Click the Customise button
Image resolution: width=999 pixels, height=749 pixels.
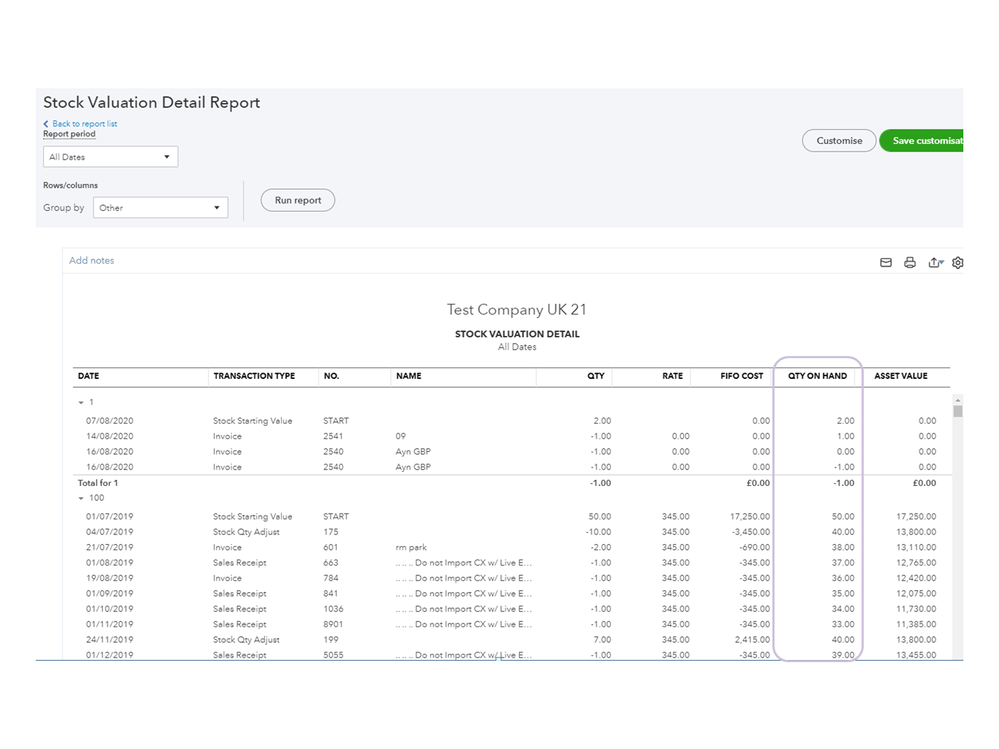pos(839,141)
